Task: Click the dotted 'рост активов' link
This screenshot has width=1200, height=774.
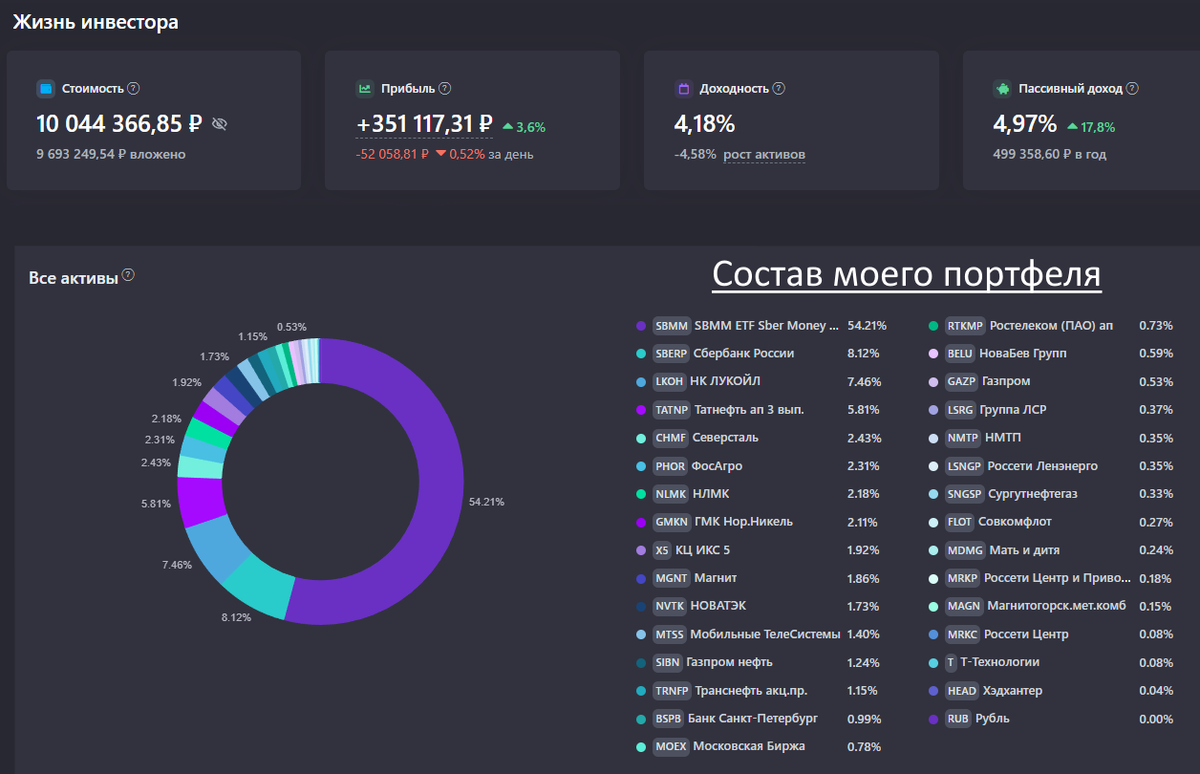Action: coord(765,154)
